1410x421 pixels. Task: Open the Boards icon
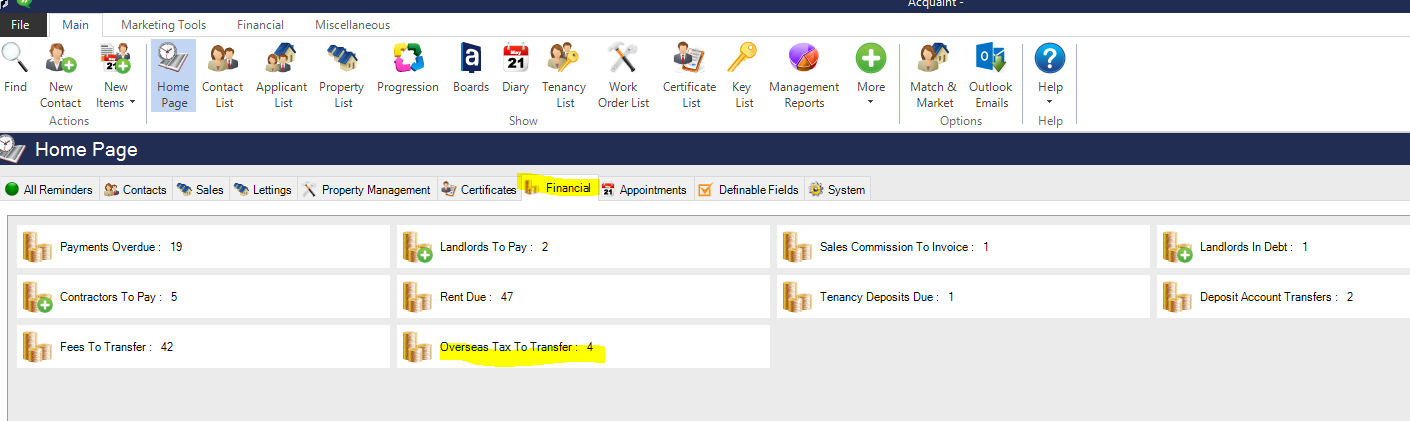pyautogui.click(x=470, y=70)
